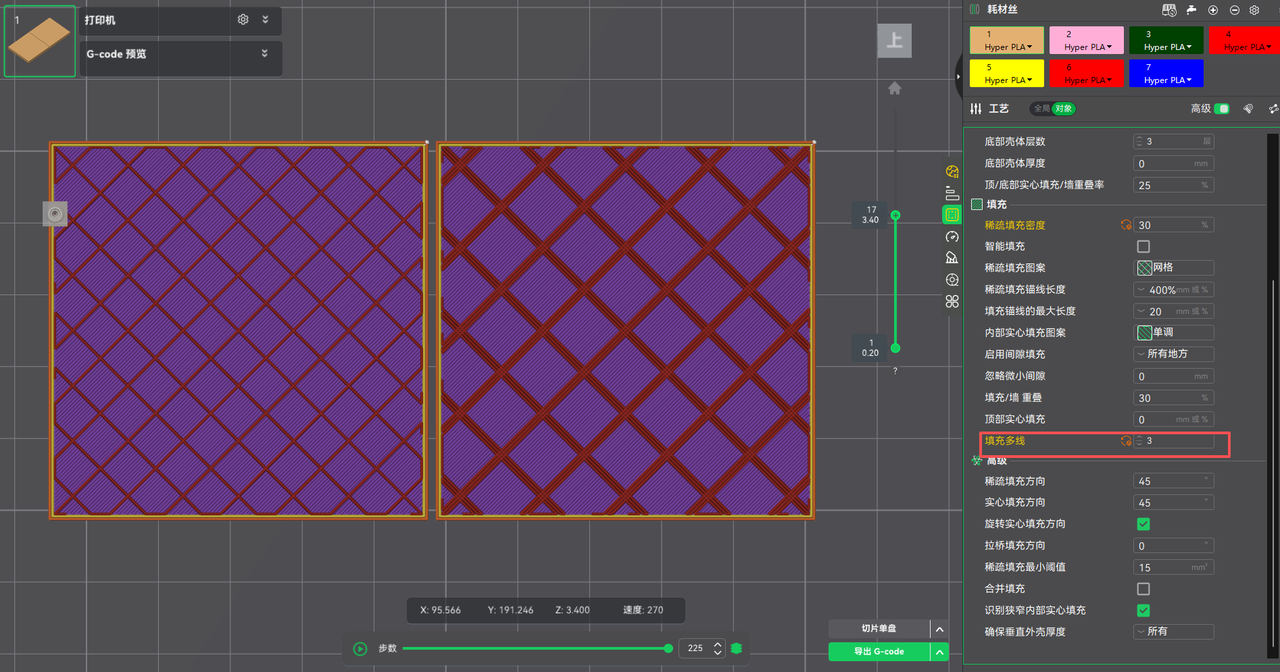Enable the 智能填充 checkbox
This screenshot has width=1280, height=672.
tap(1143, 246)
